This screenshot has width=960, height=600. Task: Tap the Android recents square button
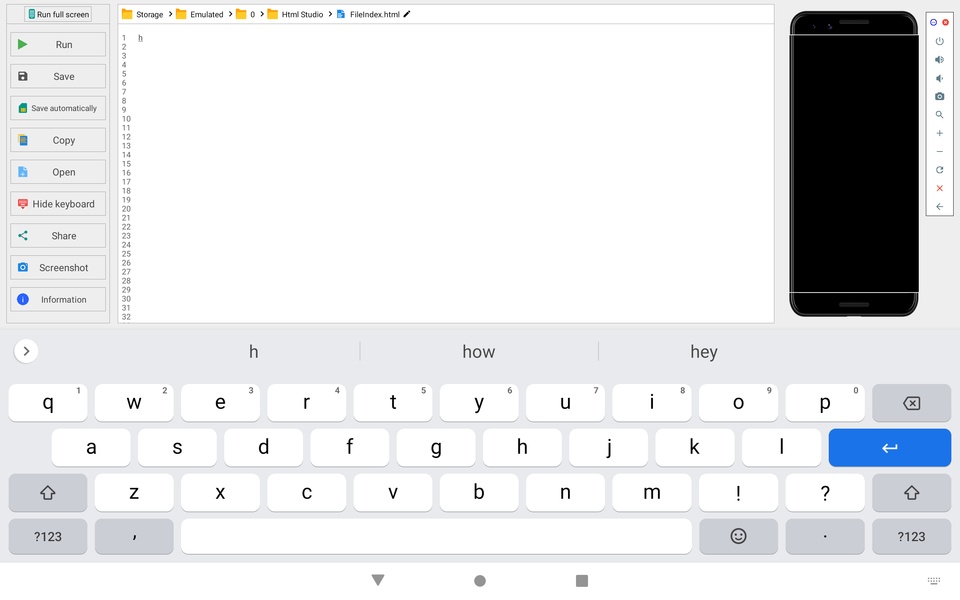point(582,580)
